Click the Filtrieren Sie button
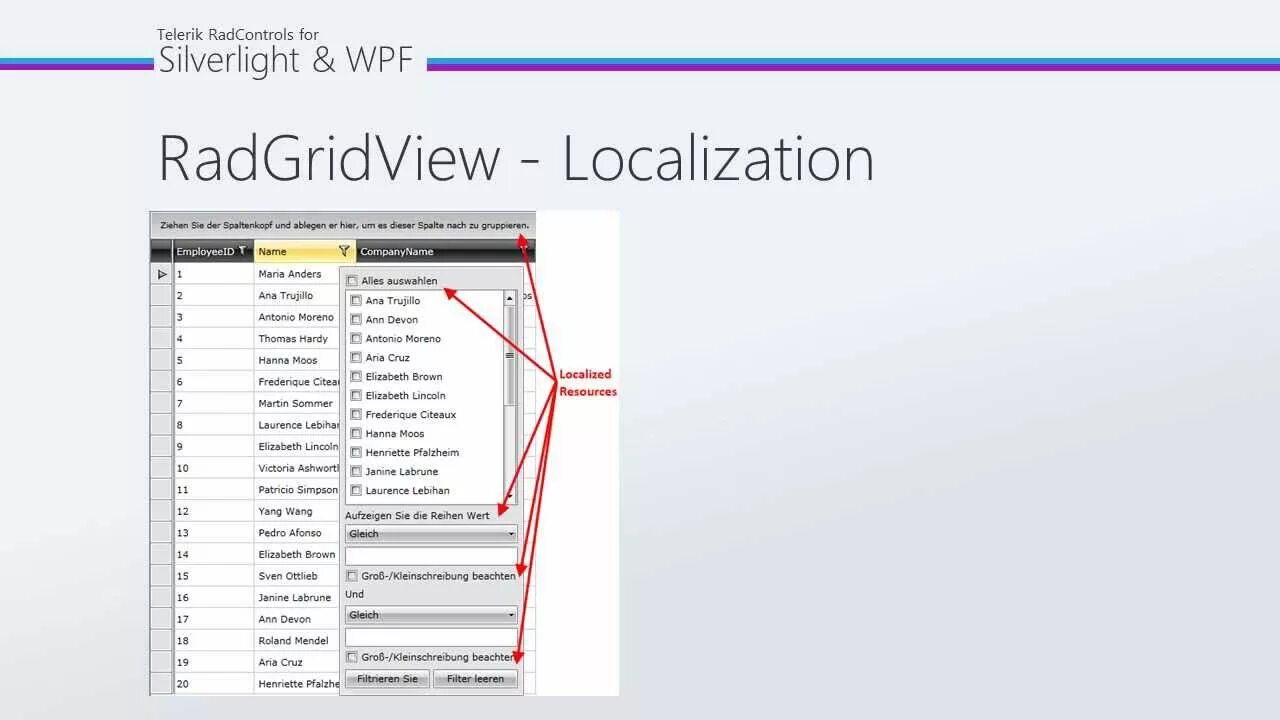1280x720 pixels. pos(388,679)
